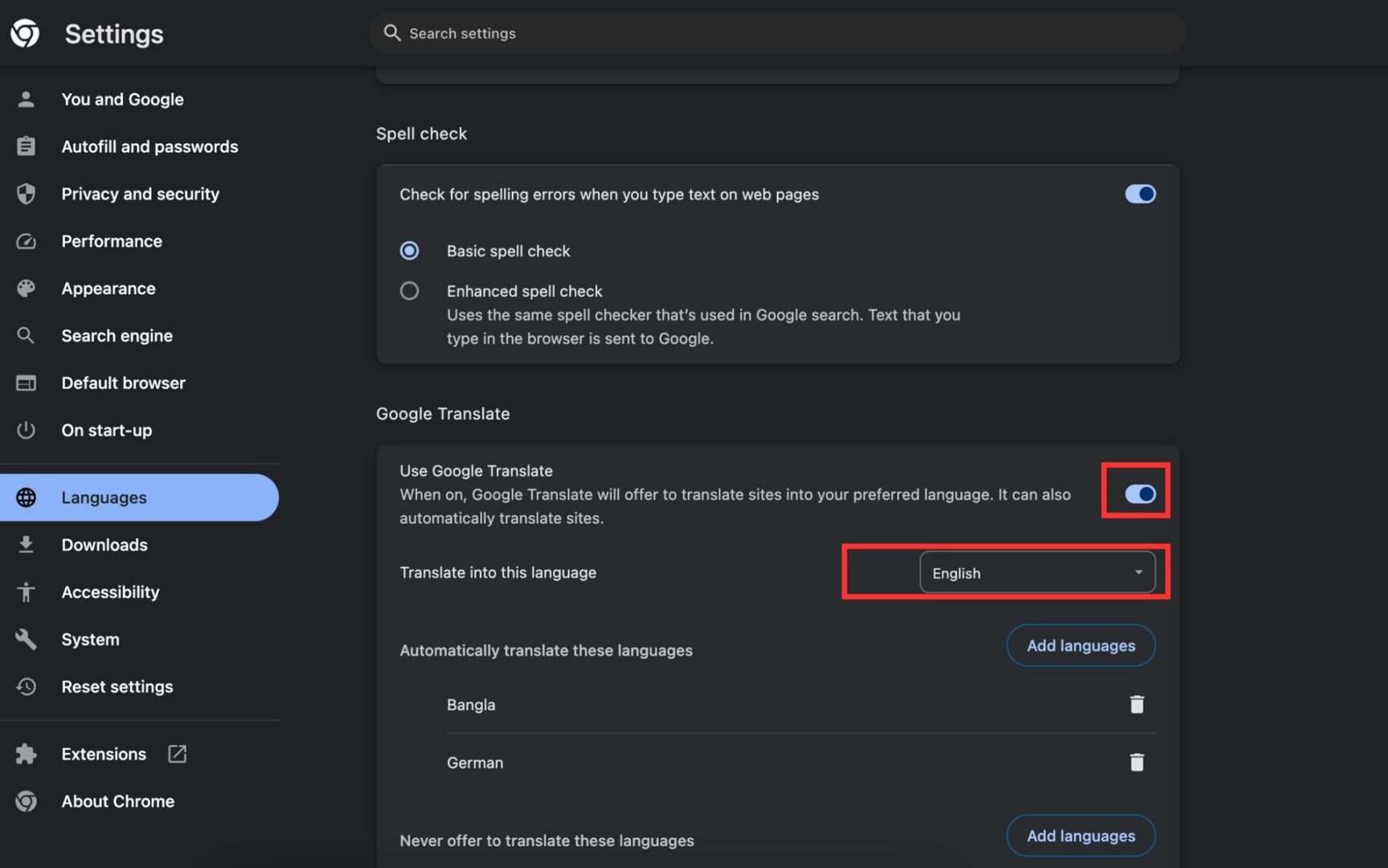1388x868 pixels.
Task: Select the Performance speedometer icon
Action: point(26,240)
